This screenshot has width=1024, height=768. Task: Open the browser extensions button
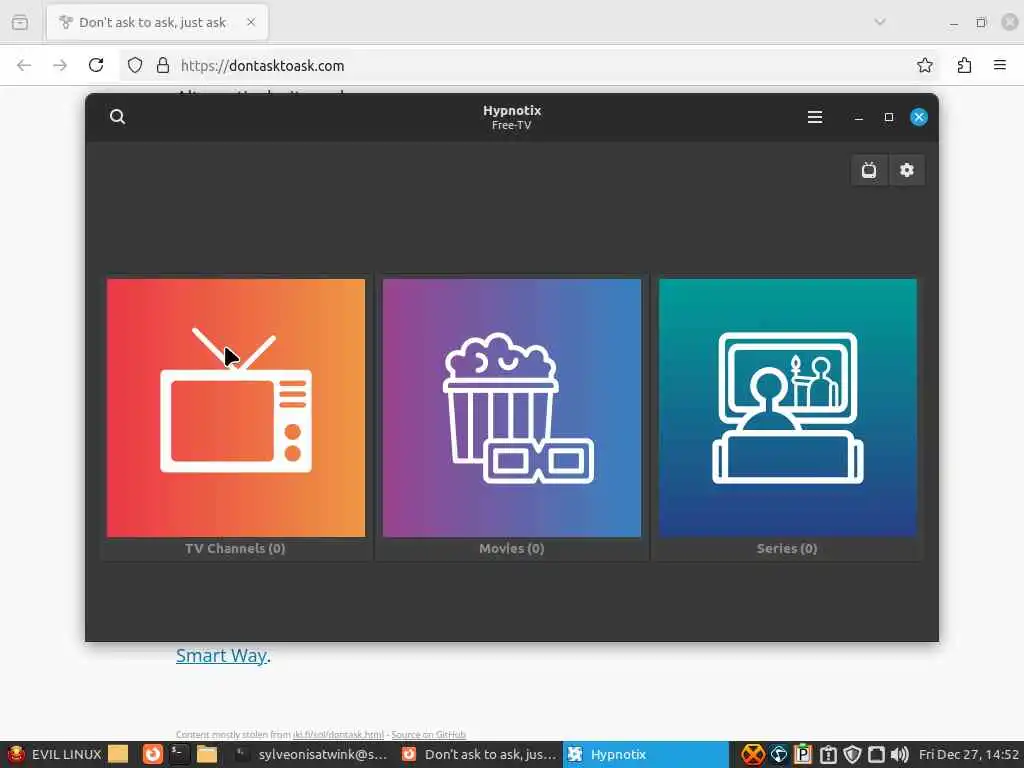click(965, 65)
